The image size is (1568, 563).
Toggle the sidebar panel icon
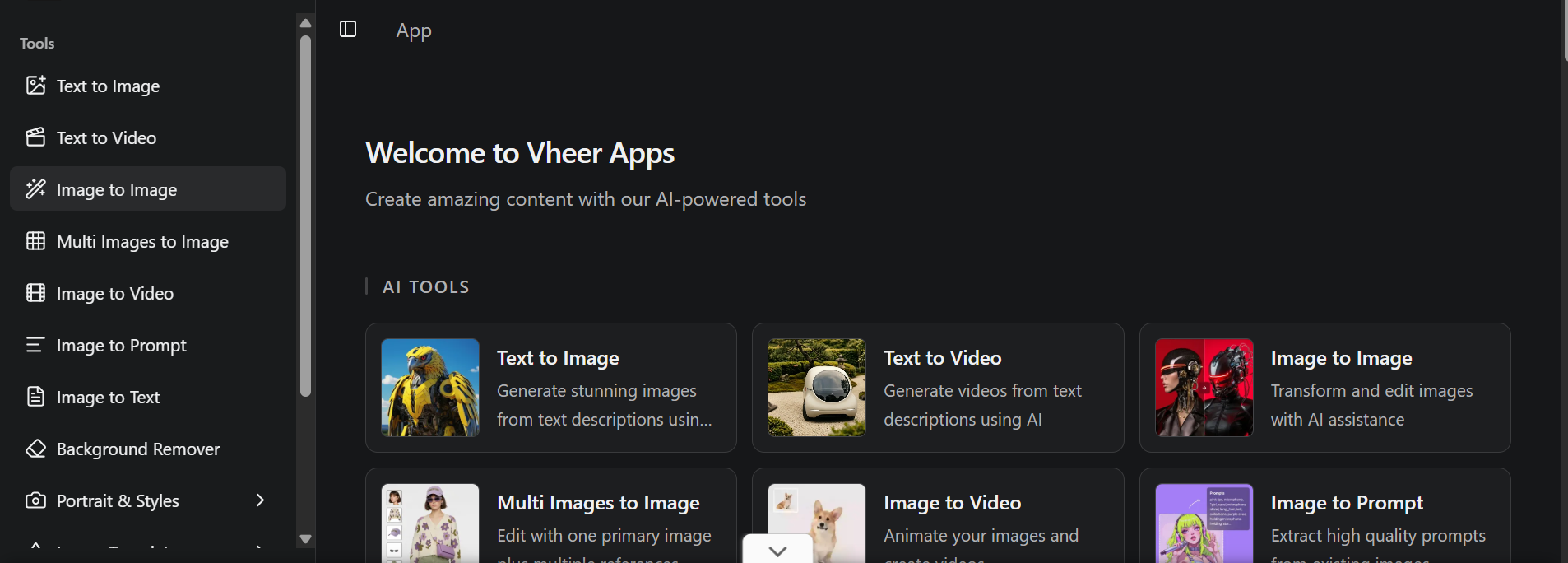[x=348, y=30]
